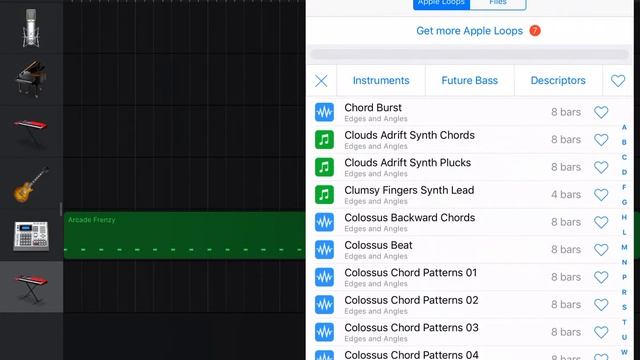Favorite Colossus Backward Chords loop
Screen dimensions: 640x360
[x=601, y=222]
